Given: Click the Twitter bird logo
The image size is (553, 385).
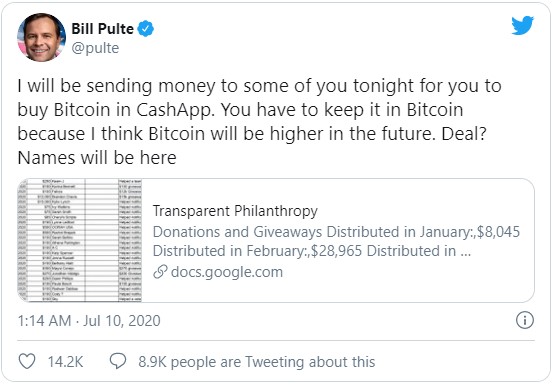Looking at the screenshot, I should (x=522, y=25).
